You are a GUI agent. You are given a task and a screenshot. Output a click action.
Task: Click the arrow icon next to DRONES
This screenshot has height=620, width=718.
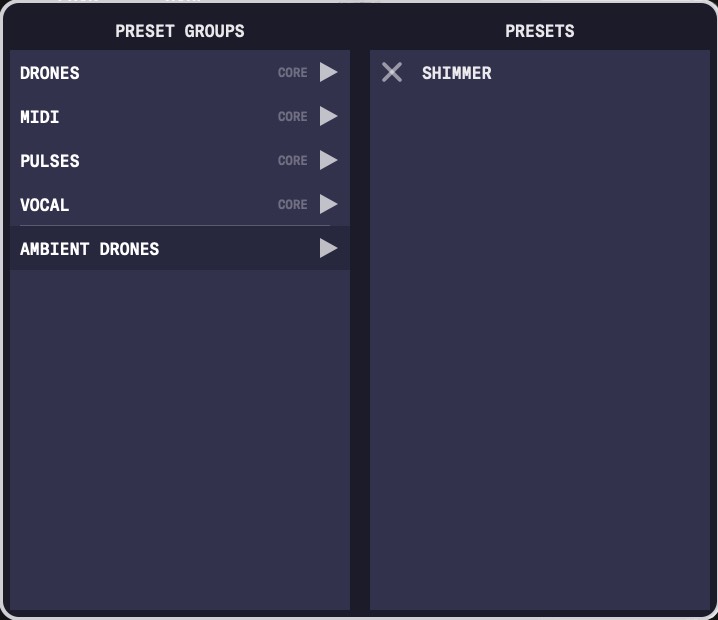tap(328, 72)
